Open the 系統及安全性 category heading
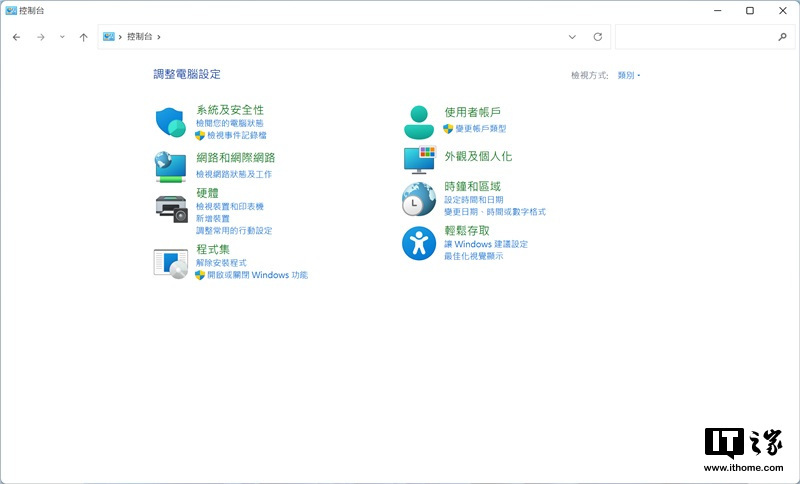Image resolution: width=800 pixels, height=484 pixels. pyautogui.click(x=230, y=110)
